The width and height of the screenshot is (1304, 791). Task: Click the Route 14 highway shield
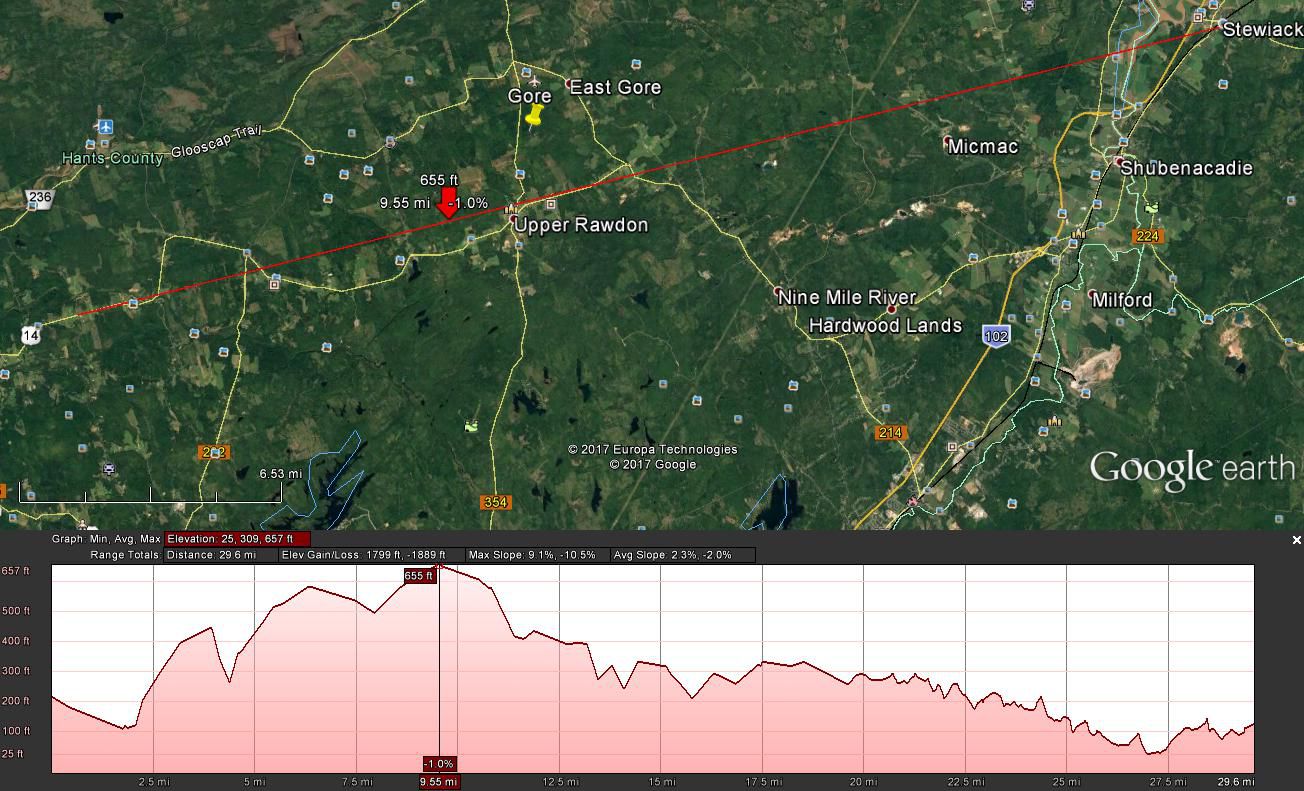[x=31, y=336]
